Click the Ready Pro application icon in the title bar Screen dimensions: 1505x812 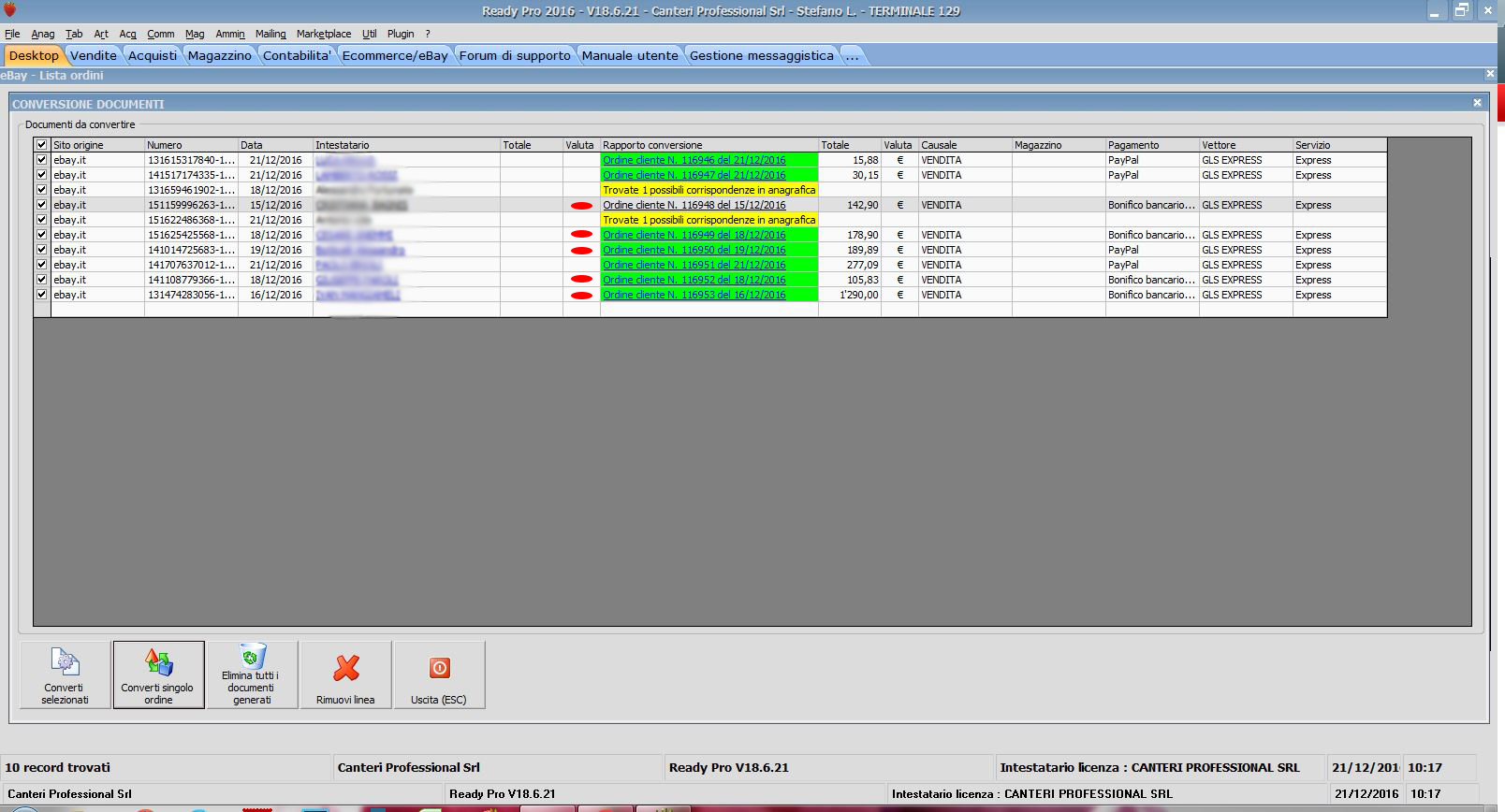[10, 10]
